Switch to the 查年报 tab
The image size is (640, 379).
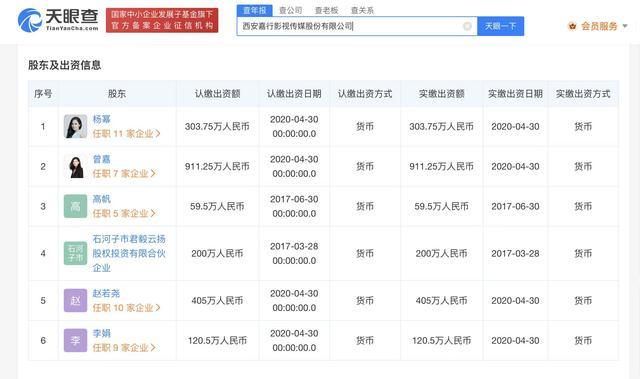(x=255, y=10)
